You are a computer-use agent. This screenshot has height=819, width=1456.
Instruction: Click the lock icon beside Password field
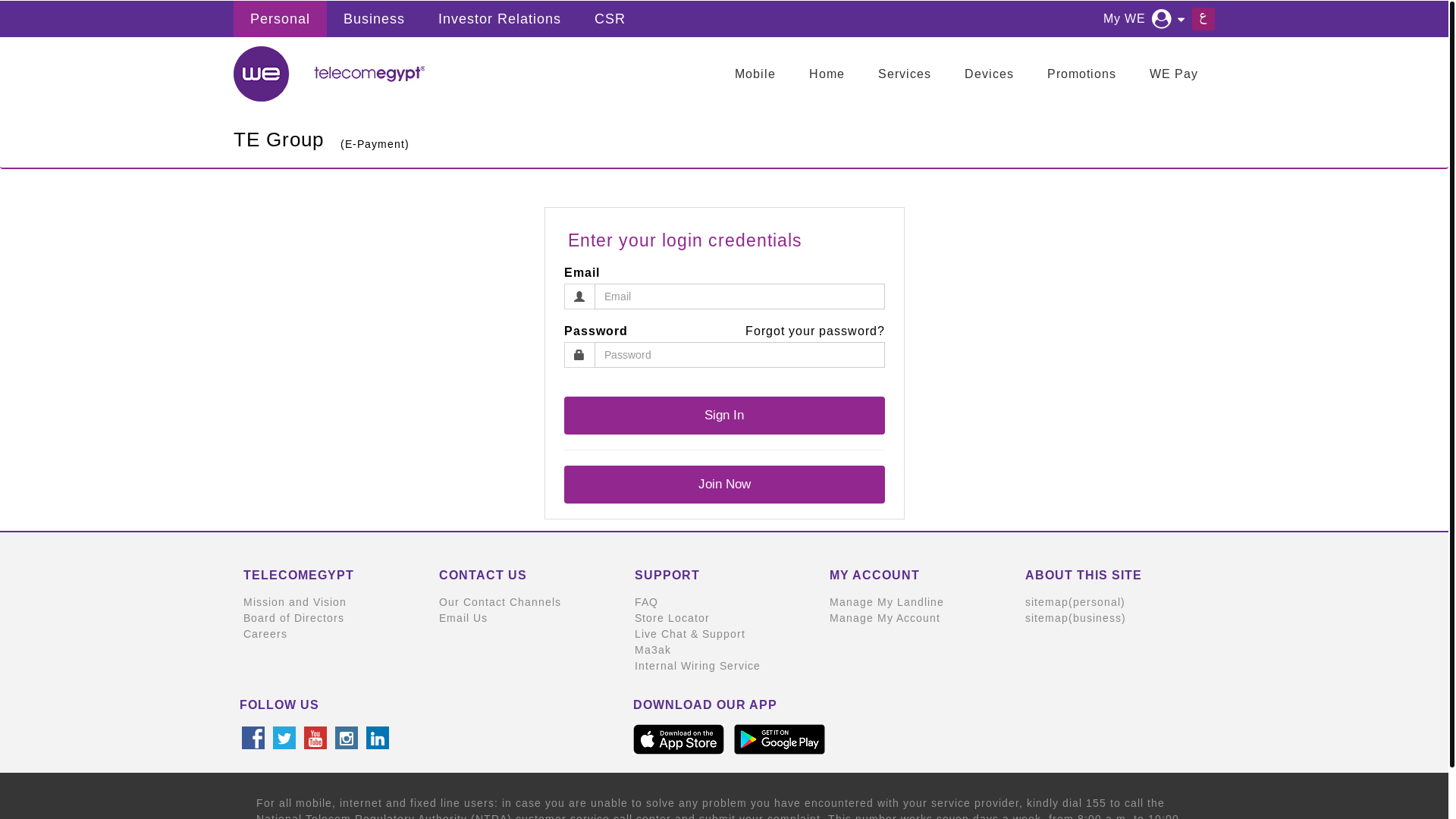tap(579, 355)
